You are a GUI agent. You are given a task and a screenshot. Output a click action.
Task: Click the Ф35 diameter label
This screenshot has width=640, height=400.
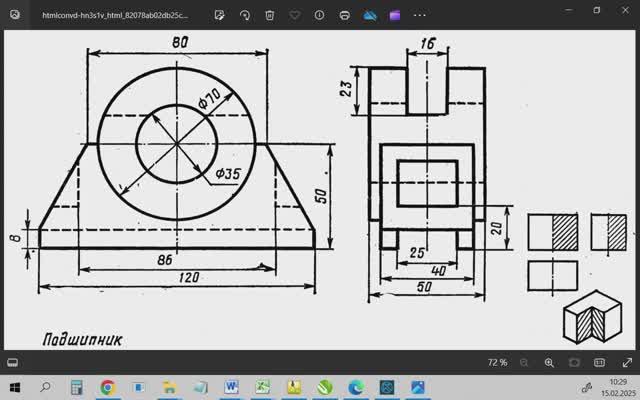[228, 173]
